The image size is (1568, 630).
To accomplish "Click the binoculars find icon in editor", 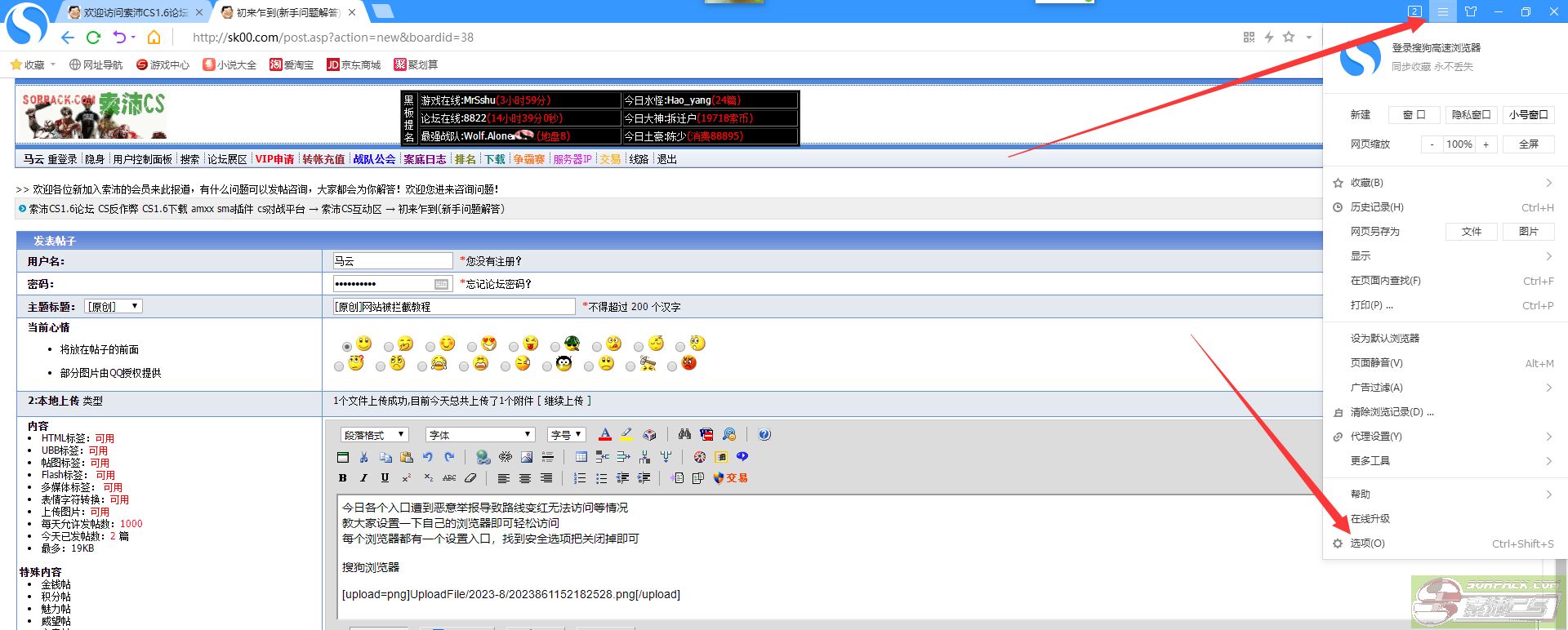I will (x=684, y=435).
